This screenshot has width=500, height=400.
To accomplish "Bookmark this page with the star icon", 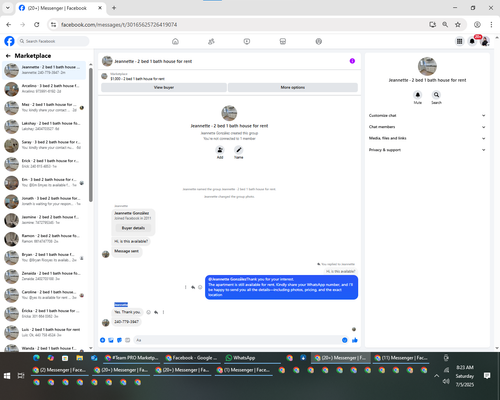I will pyautogui.click(x=458, y=24).
